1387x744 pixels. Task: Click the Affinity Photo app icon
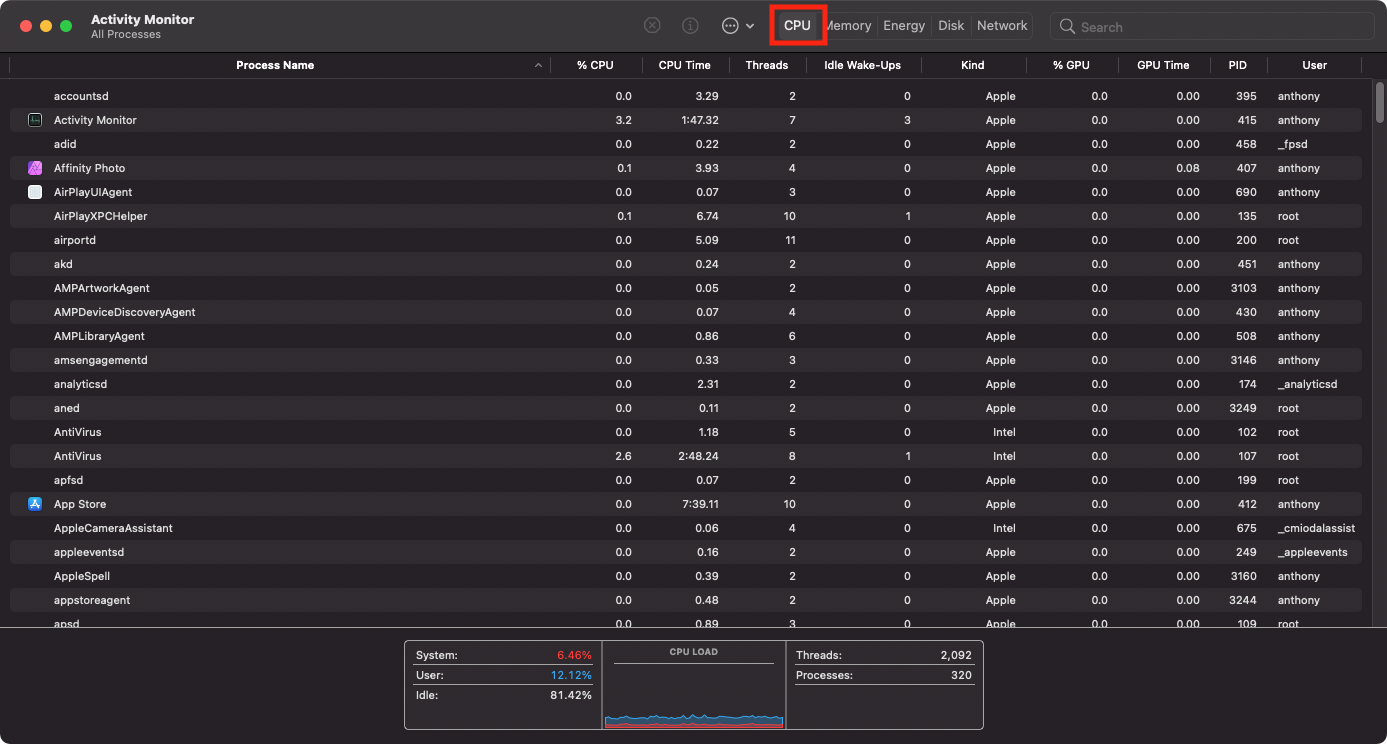(x=35, y=168)
